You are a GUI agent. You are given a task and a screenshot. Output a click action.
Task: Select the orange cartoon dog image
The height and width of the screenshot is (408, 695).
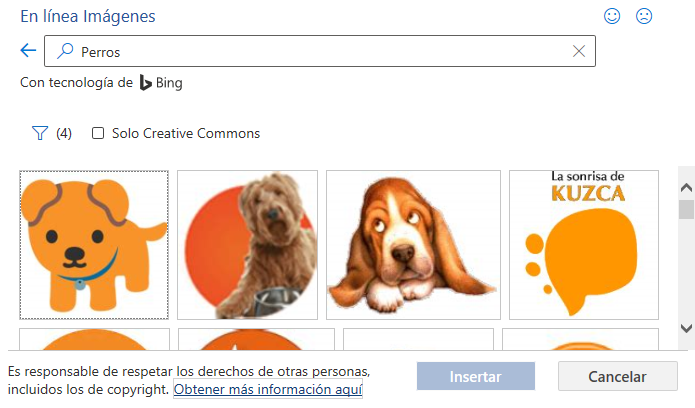(94, 244)
